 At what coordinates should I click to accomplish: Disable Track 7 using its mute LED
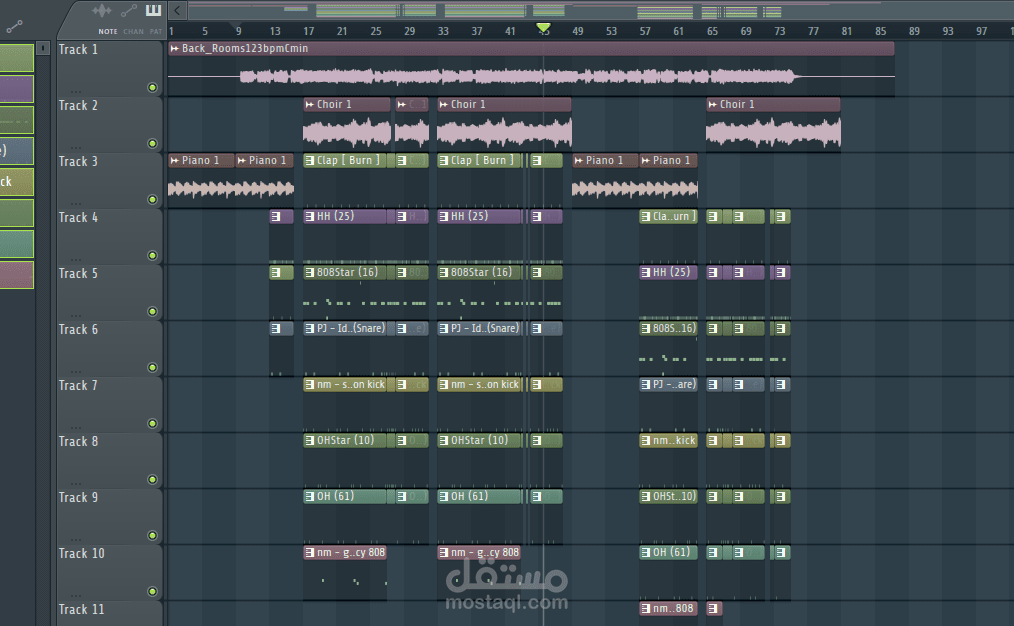click(x=153, y=424)
